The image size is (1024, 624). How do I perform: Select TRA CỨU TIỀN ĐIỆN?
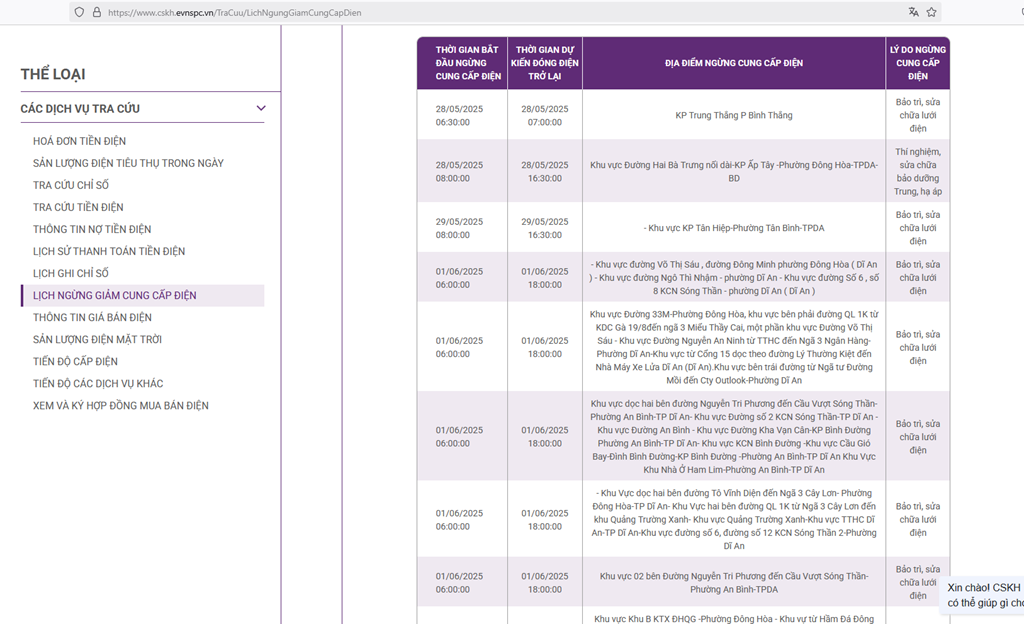[78, 207]
